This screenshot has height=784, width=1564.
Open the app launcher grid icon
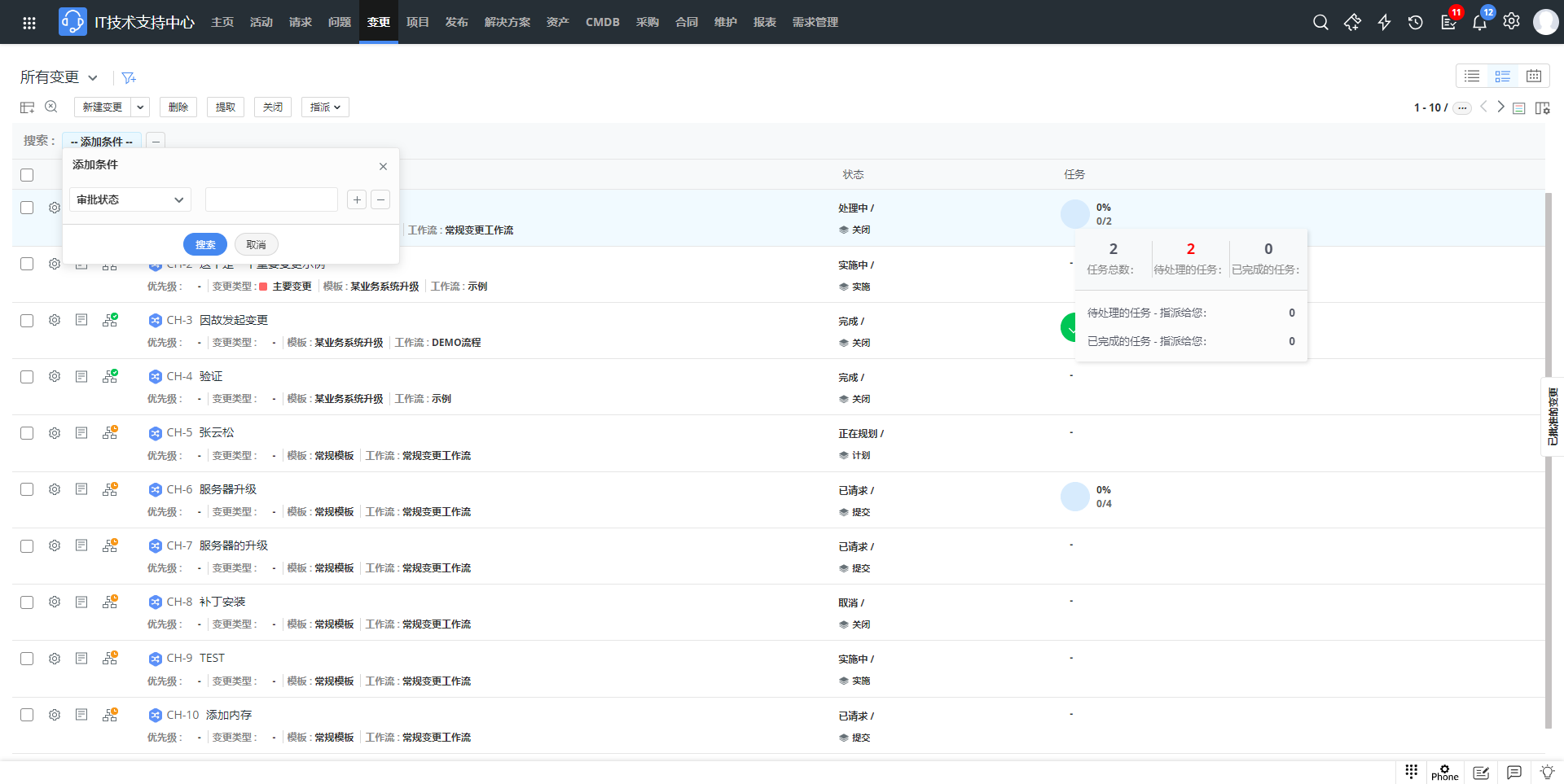coord(29,22)
